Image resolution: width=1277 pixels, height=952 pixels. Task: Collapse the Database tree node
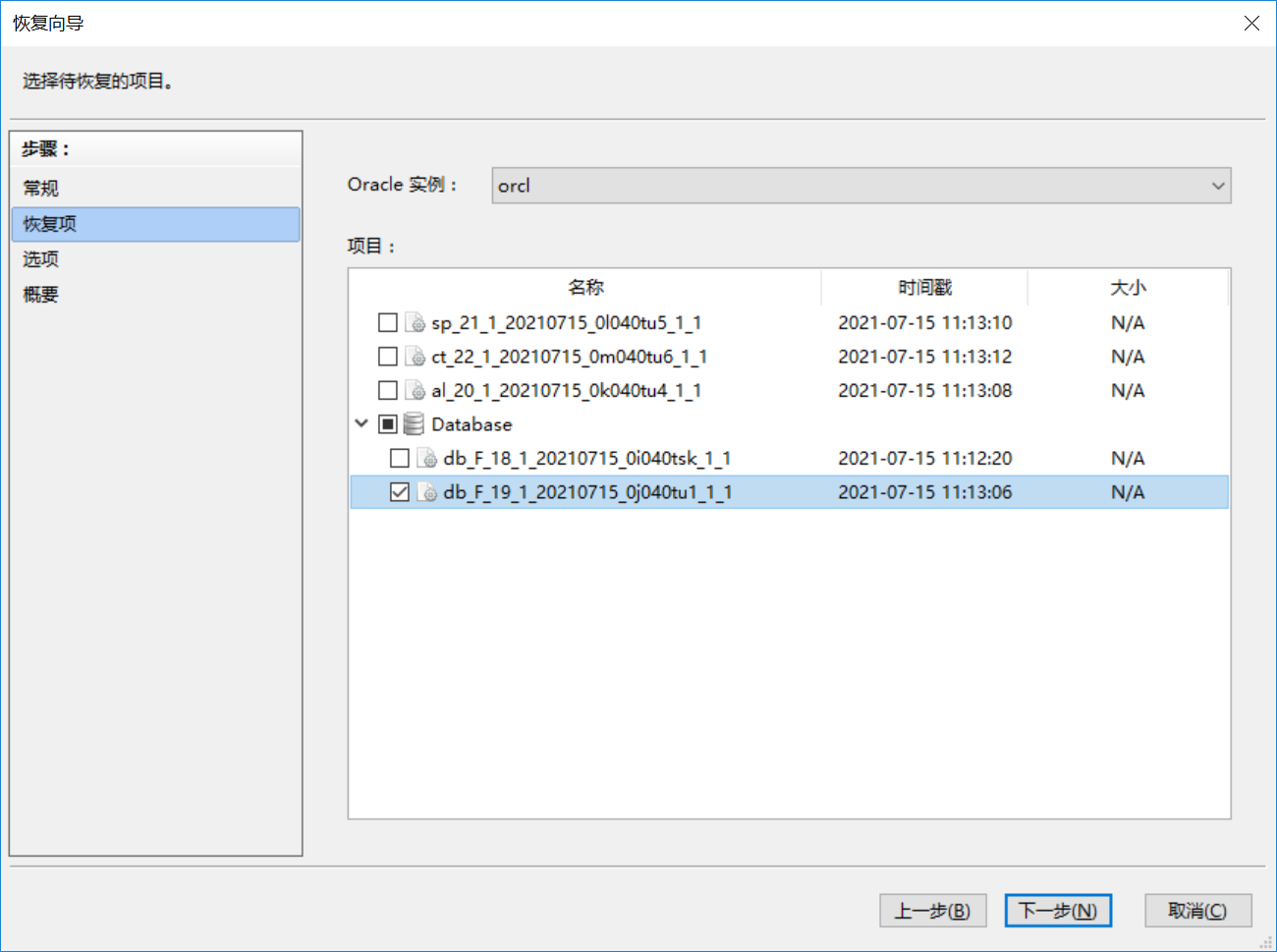tap(361, 423)
